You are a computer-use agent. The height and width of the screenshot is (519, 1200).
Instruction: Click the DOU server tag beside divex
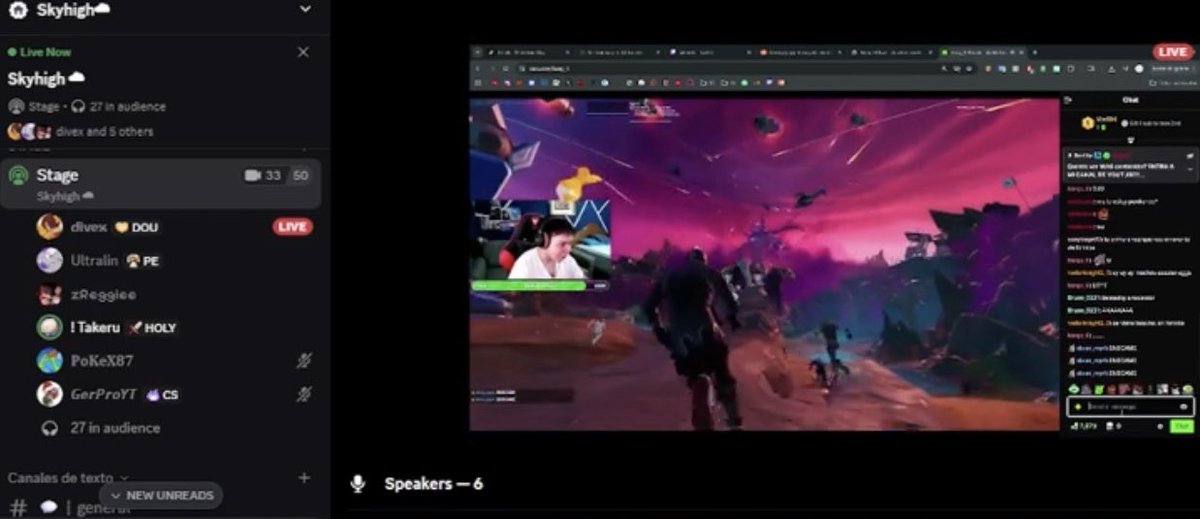click(136, 227)
